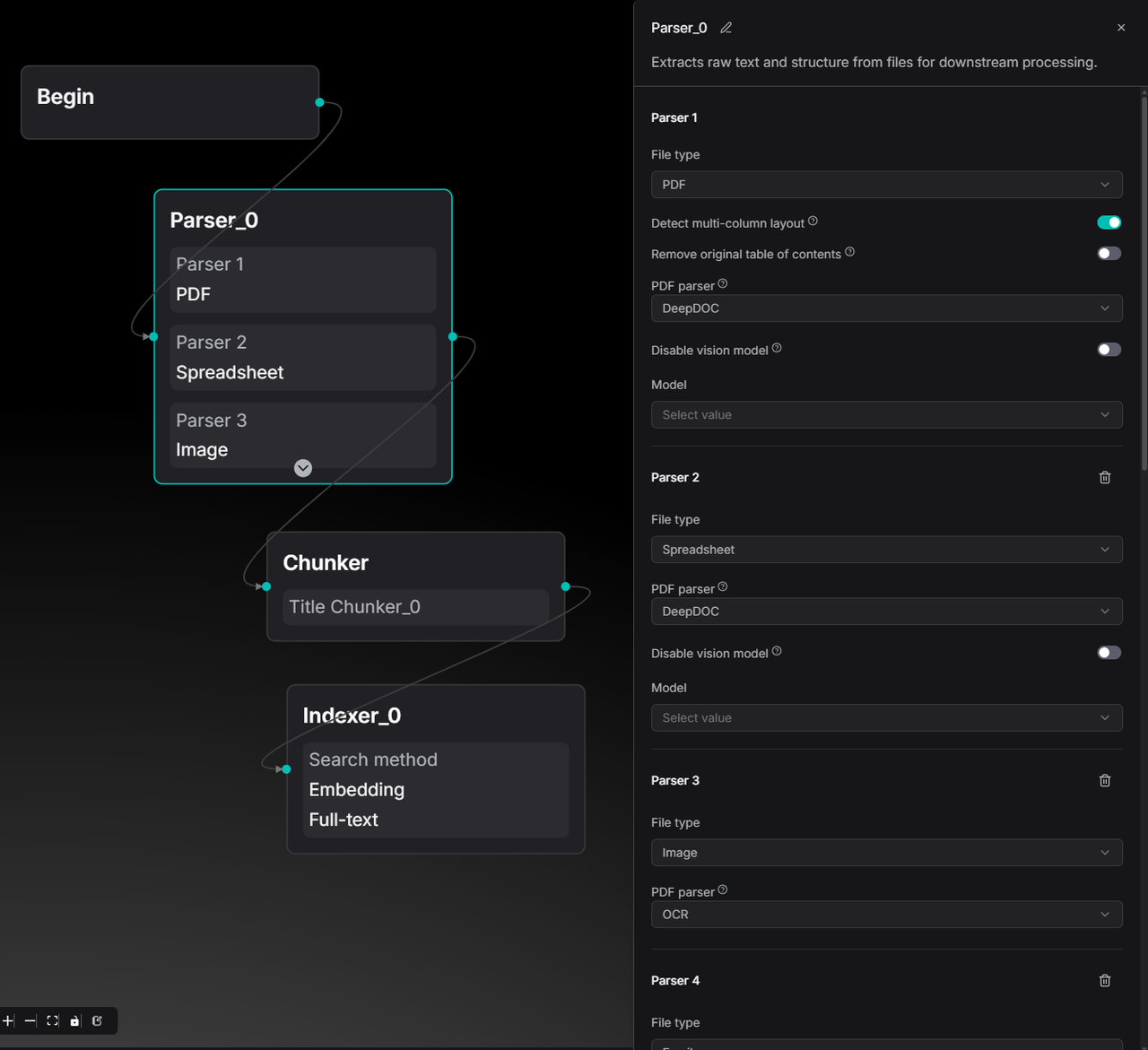This screenshot has width=1148, height=1050.
Task: Remove Parser 4 via trash icon
Action: point(1105,980)
